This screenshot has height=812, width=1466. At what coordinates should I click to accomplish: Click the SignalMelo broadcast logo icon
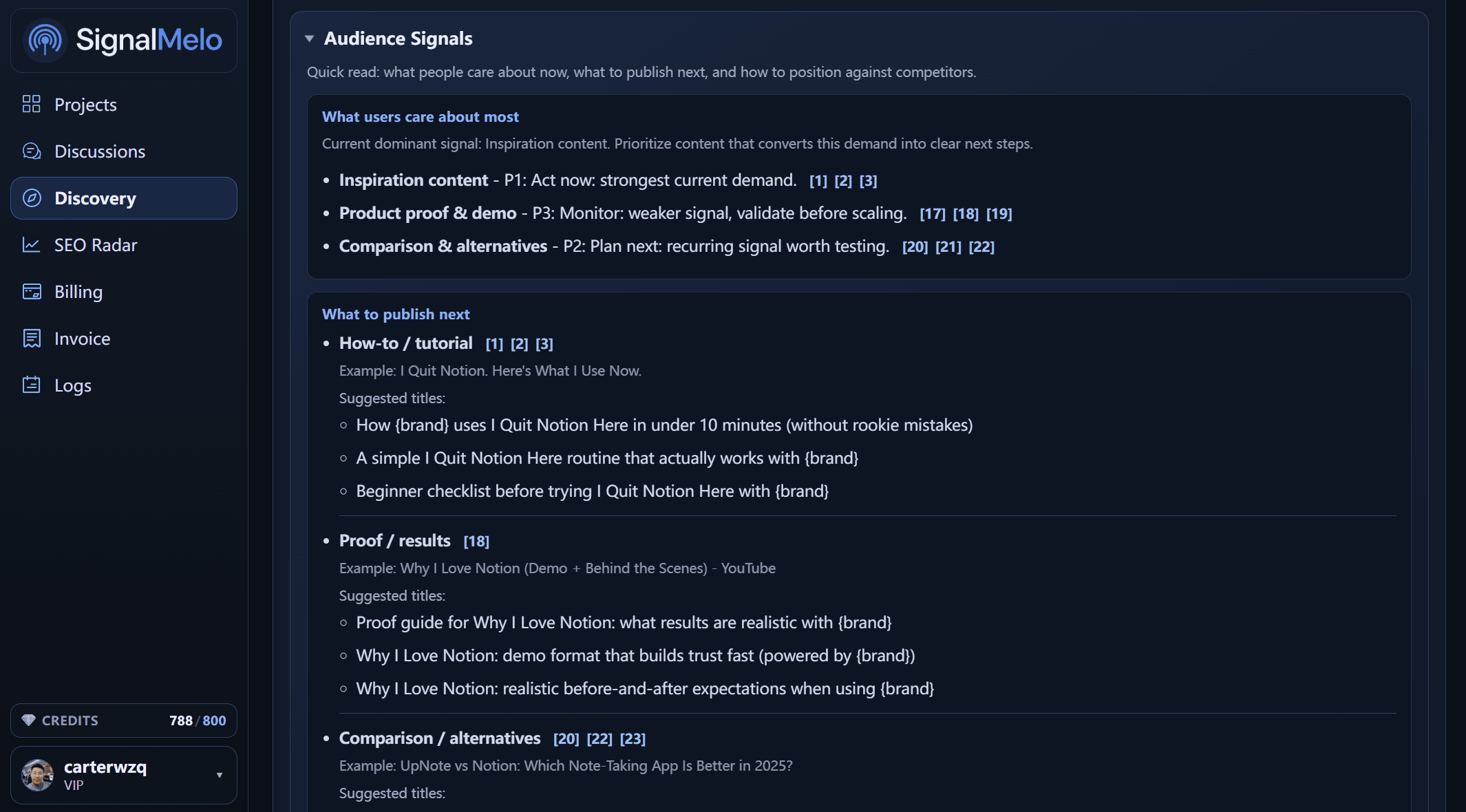click(45, 40)
